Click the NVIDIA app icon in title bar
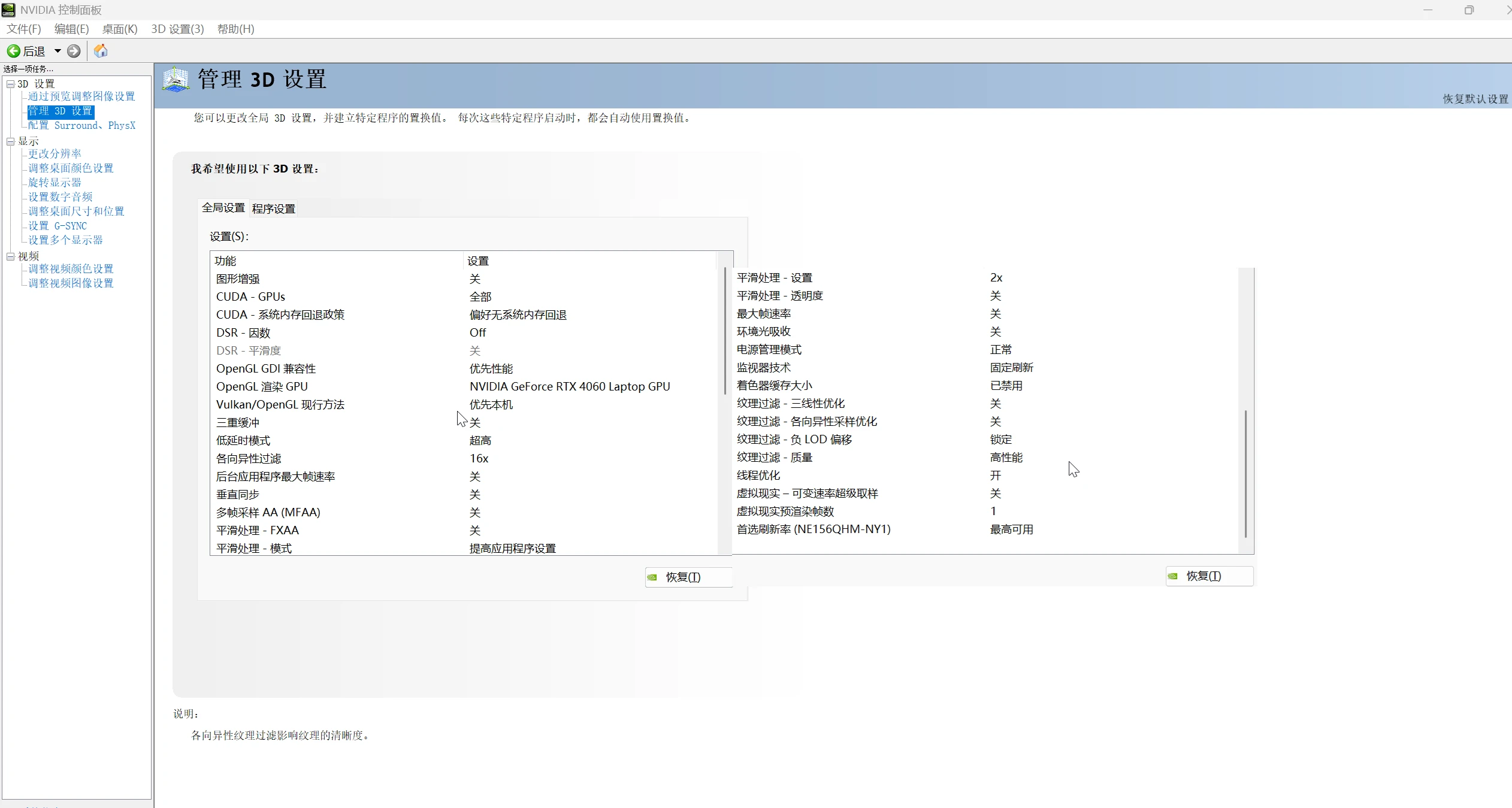The height and width of the screenshot is (808, 1512). 8,10
